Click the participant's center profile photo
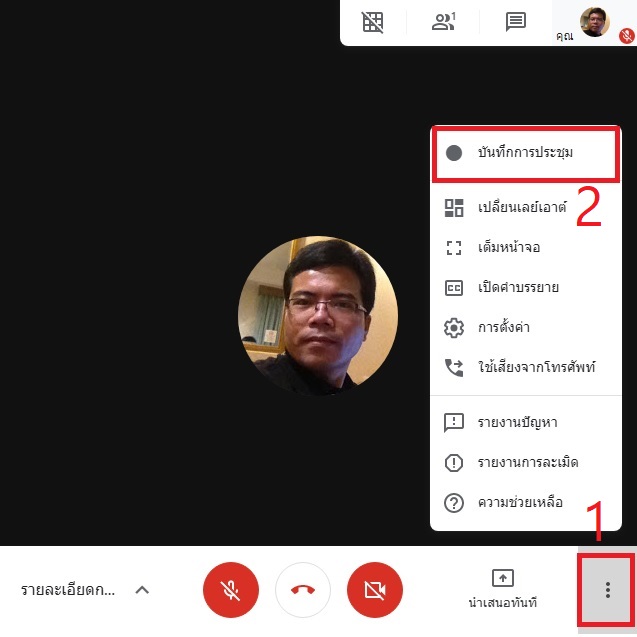 pyautogui.click(x=318, y=316)
